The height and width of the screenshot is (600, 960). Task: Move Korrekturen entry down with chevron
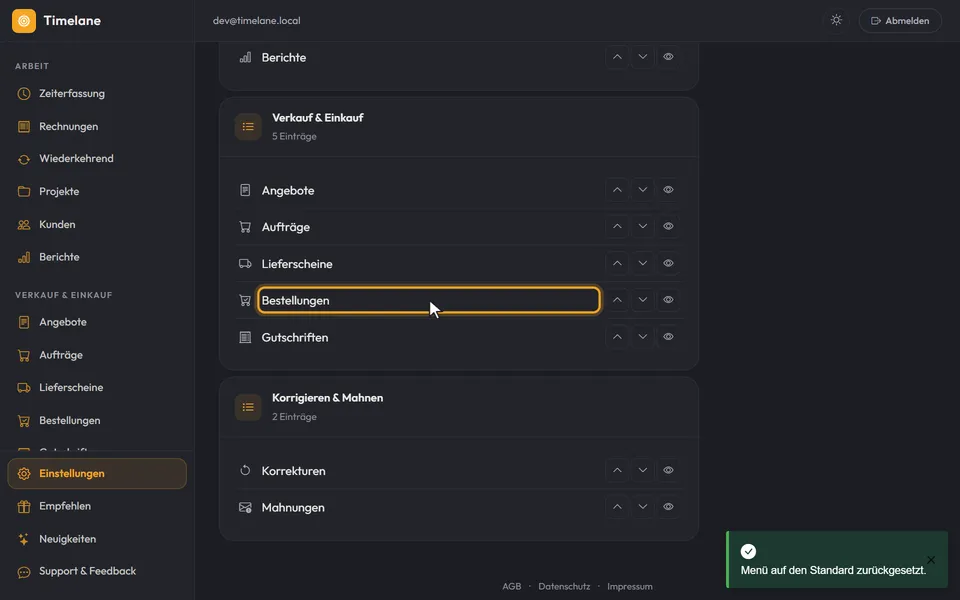[x=642, y=470]
